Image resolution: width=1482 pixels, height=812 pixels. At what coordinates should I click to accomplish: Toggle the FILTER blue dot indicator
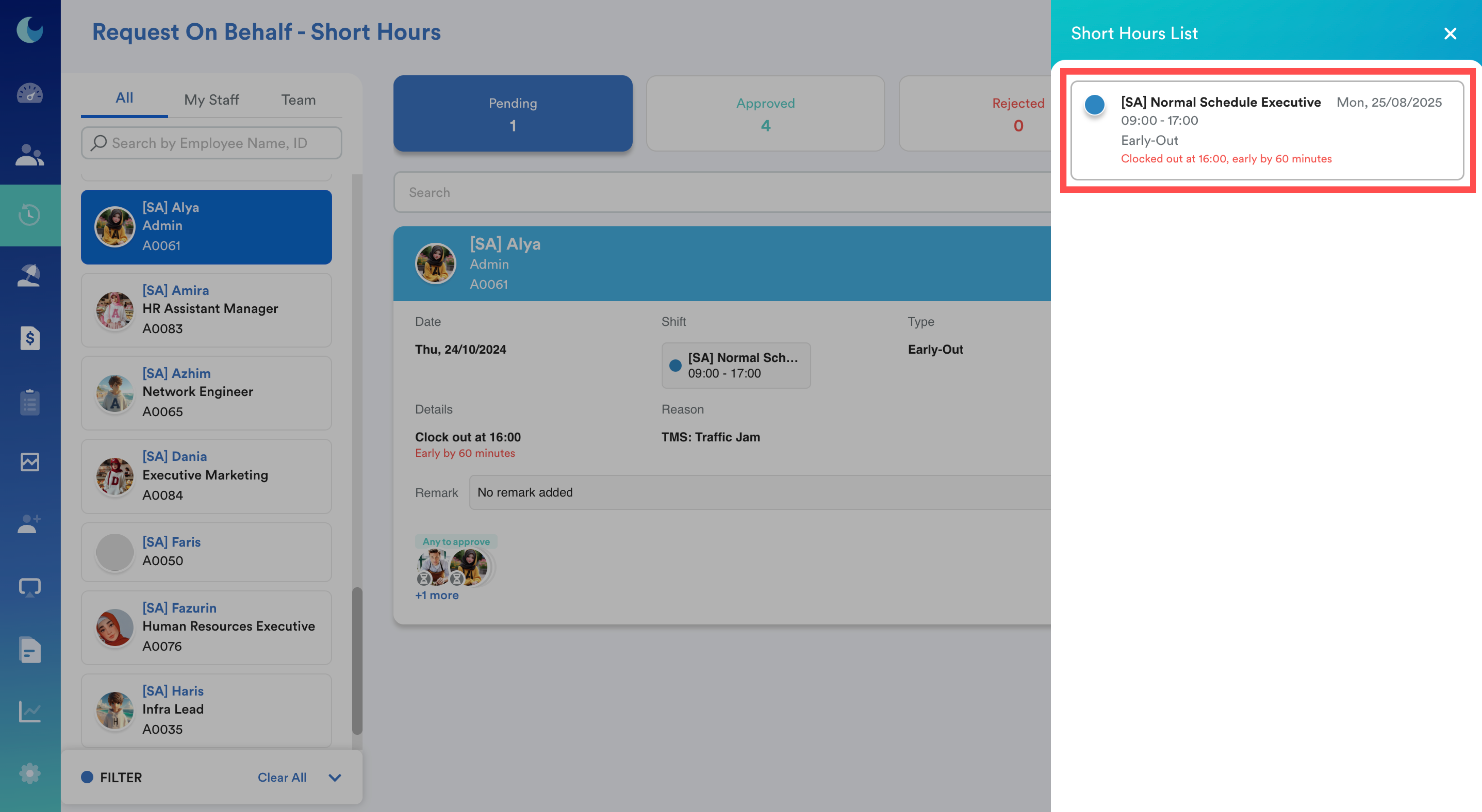87,777
